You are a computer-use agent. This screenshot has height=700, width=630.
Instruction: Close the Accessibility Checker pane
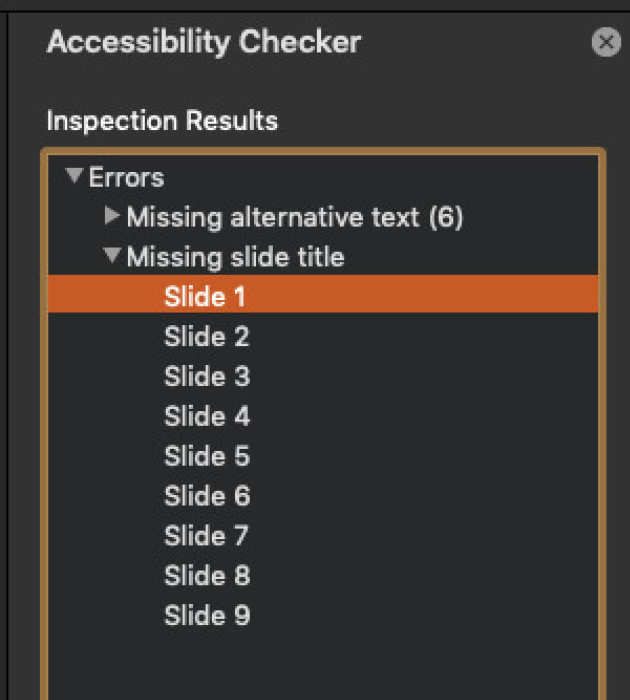pos(606,42)
